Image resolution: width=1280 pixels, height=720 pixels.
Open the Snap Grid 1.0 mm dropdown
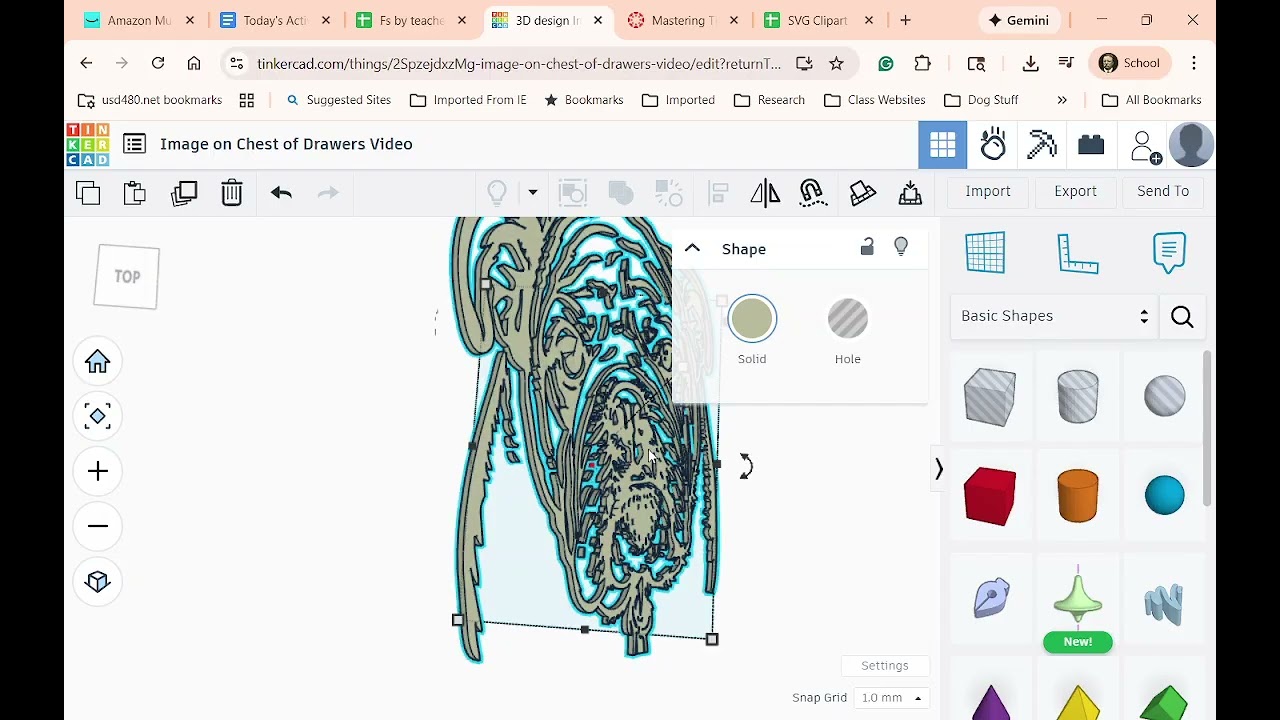pyautogui.click(x=891, y=698)
